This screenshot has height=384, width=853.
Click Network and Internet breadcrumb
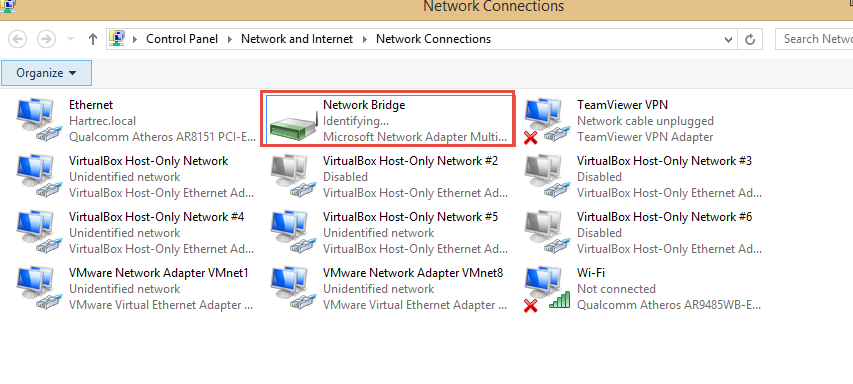(x=297, y=39)
